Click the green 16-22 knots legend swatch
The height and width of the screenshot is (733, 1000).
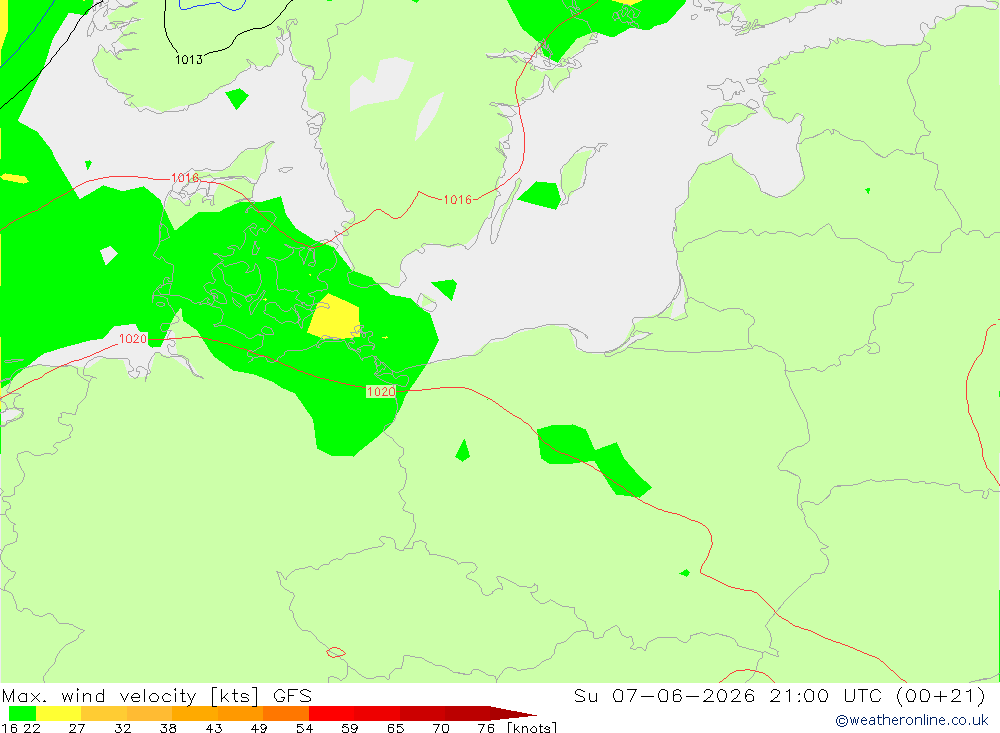[22, 713]
